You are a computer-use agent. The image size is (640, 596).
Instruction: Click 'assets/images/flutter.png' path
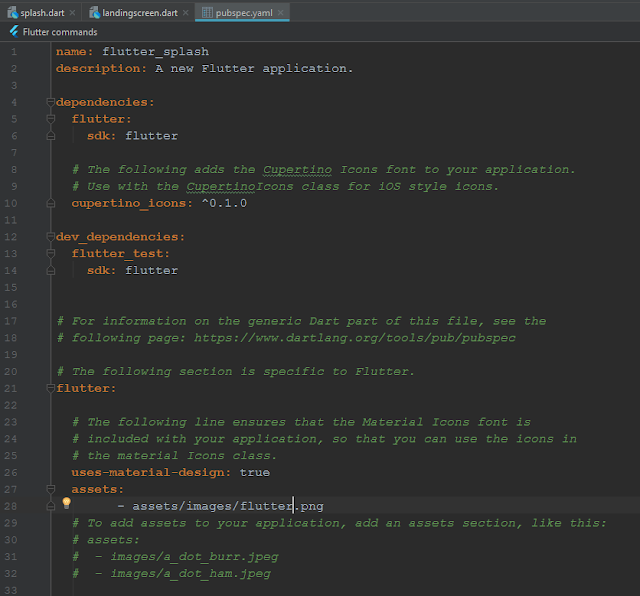(228, 506)
